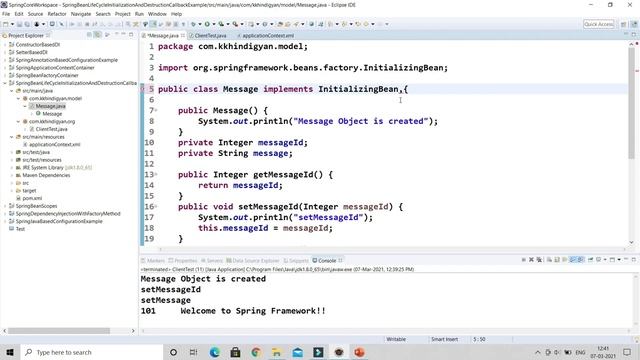Click the Java EE perspective icon
The image size is (640, 360).
pyautogui.click(x=634, y=24)
